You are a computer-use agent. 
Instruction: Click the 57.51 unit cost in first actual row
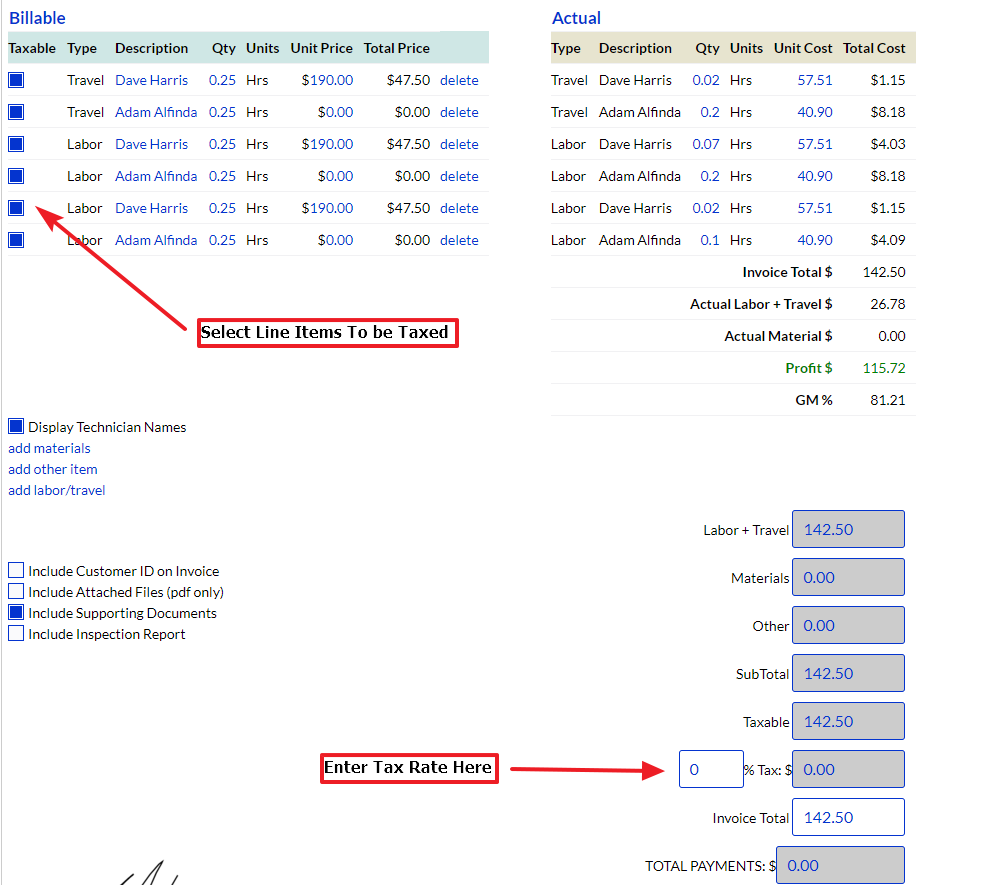click(814, 80)
